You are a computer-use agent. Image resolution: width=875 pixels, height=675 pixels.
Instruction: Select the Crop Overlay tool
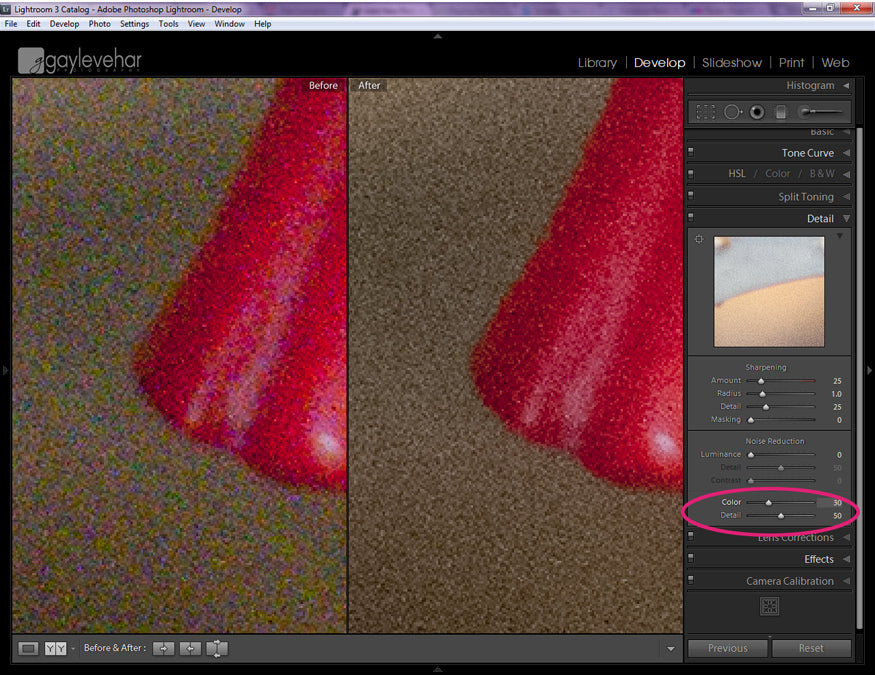pyautogui.click(x=706, y=112)
